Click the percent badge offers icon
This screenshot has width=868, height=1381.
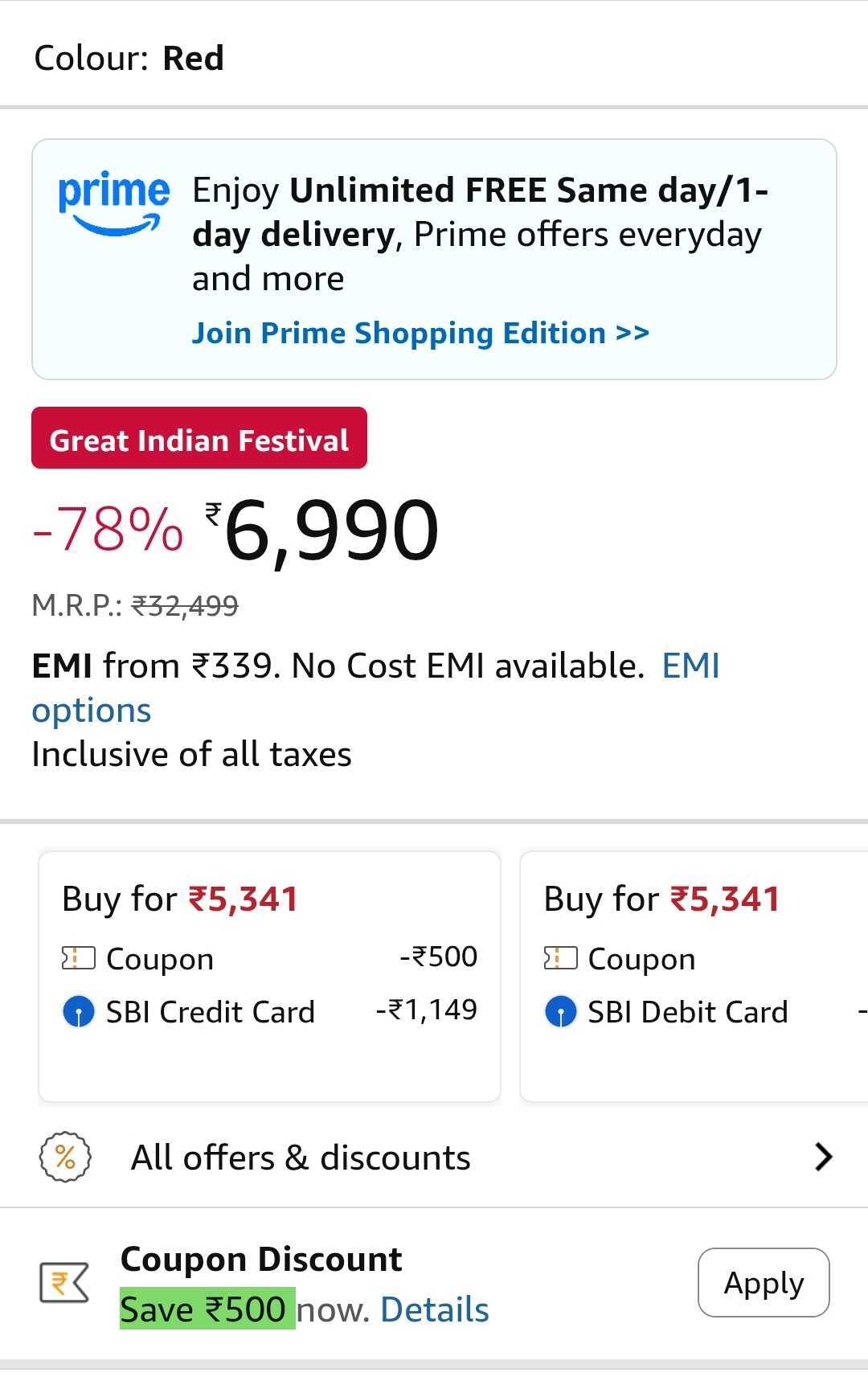tap(65, 1157)
